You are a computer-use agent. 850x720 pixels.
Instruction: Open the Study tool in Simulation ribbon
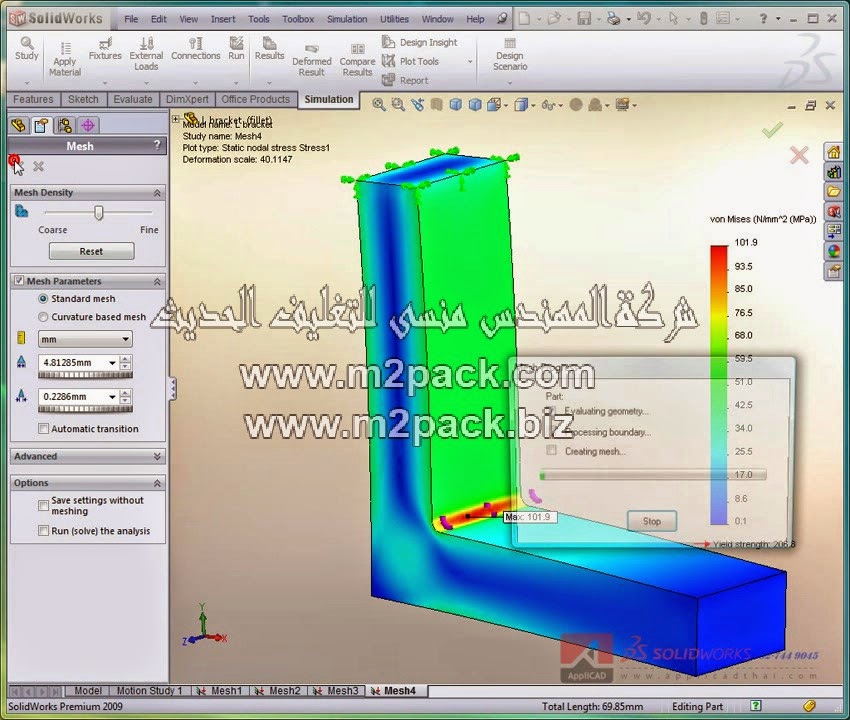coord(27,49)
